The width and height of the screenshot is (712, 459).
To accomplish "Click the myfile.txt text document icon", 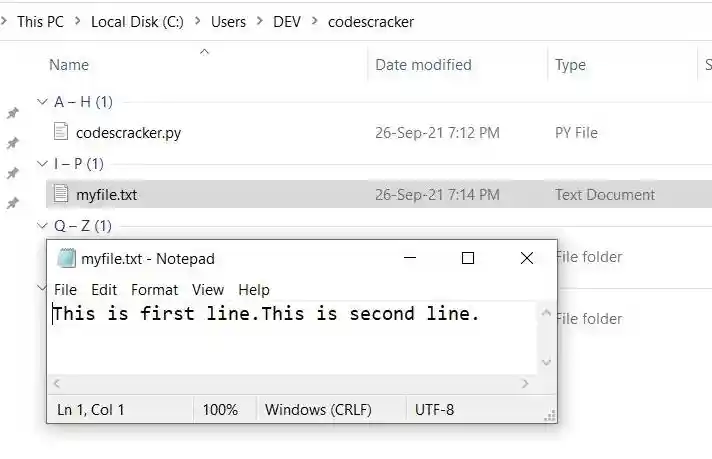I will coord(62,194).
